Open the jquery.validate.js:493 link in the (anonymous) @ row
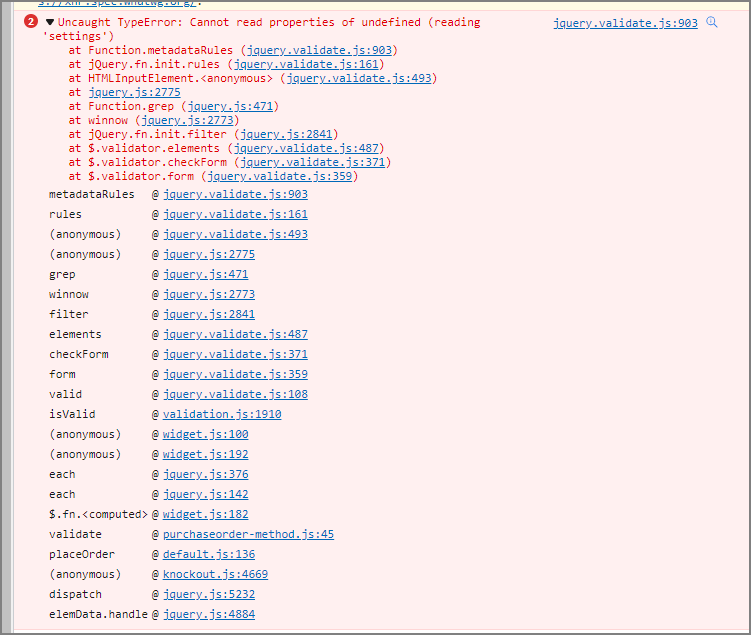 coord(235,234)
